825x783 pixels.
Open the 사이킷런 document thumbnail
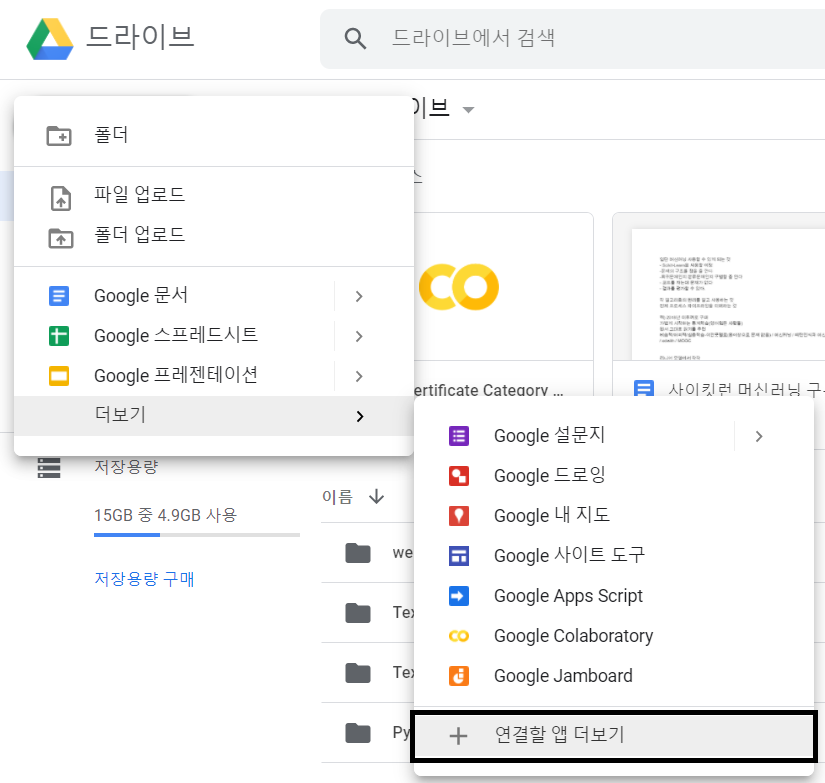tap(719, 287)
